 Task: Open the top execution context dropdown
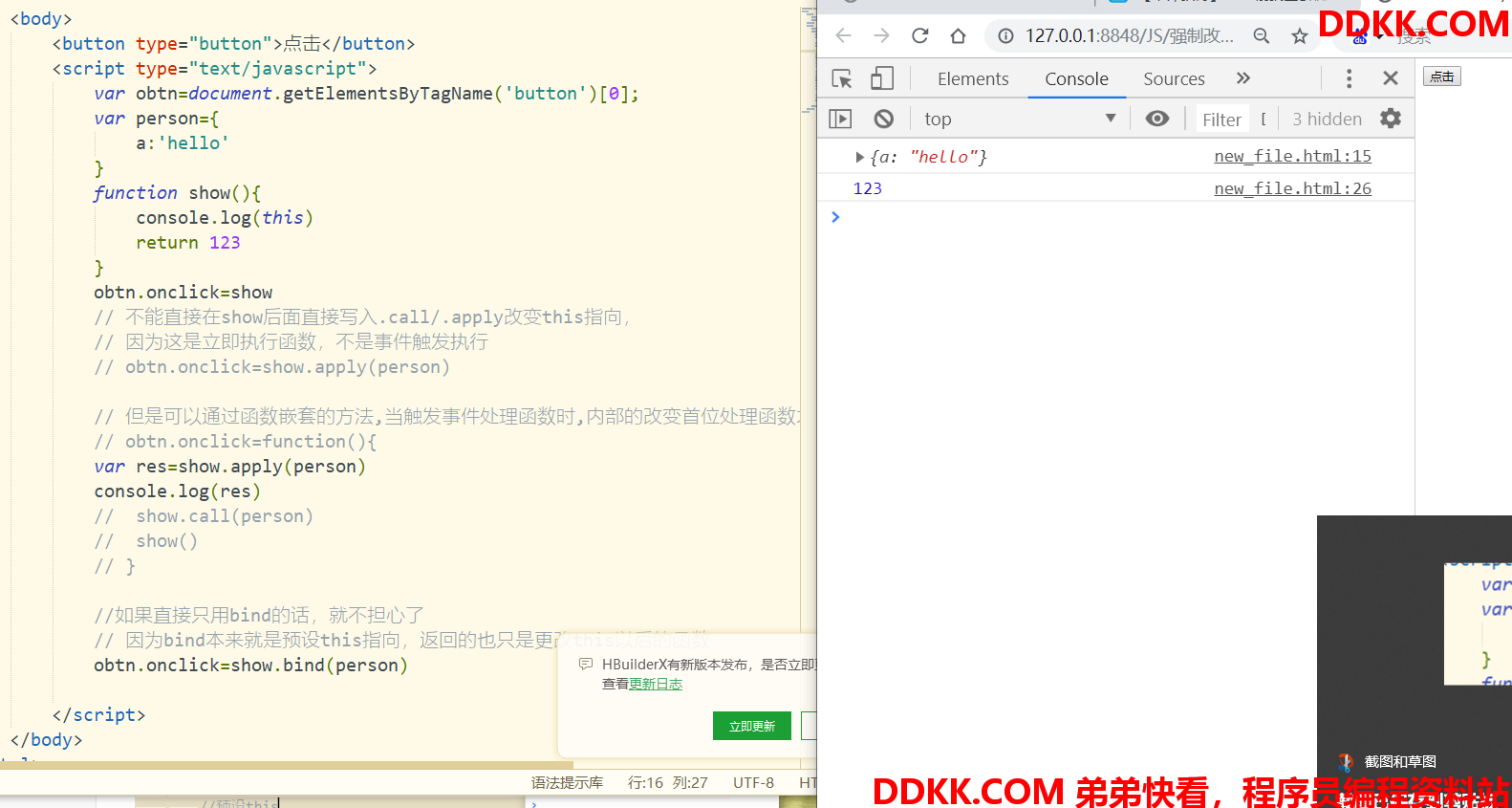[x=1020, y=119]
